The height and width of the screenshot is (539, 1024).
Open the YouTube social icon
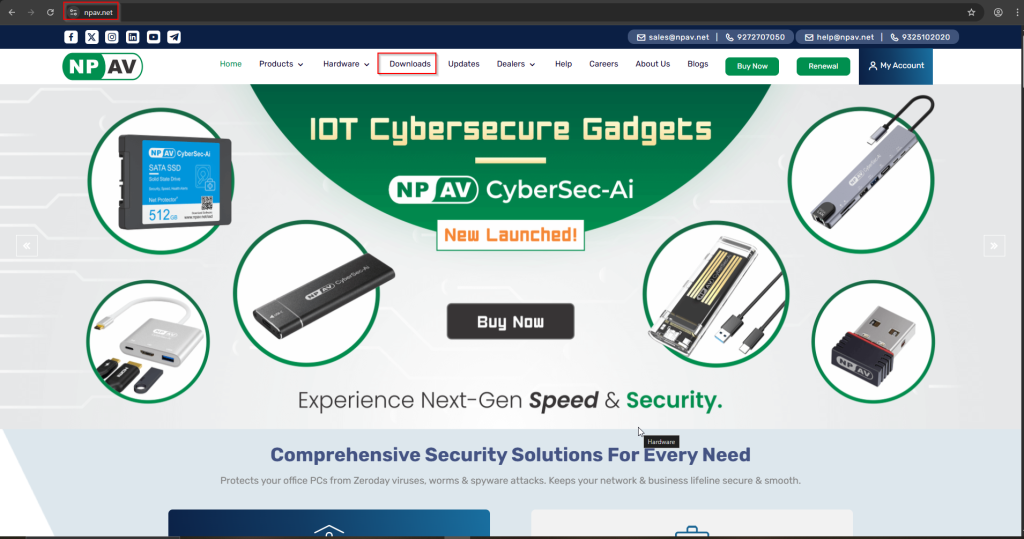click(153, 37)
